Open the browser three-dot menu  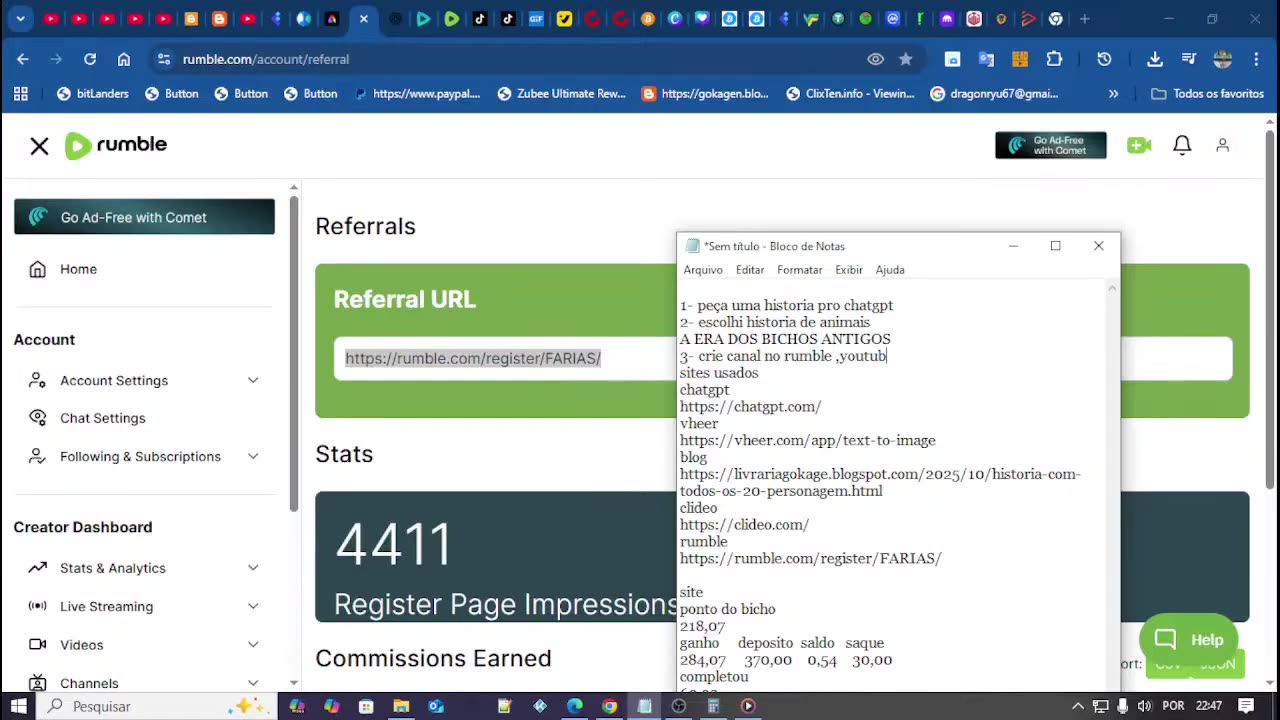tap(1256, 59)
